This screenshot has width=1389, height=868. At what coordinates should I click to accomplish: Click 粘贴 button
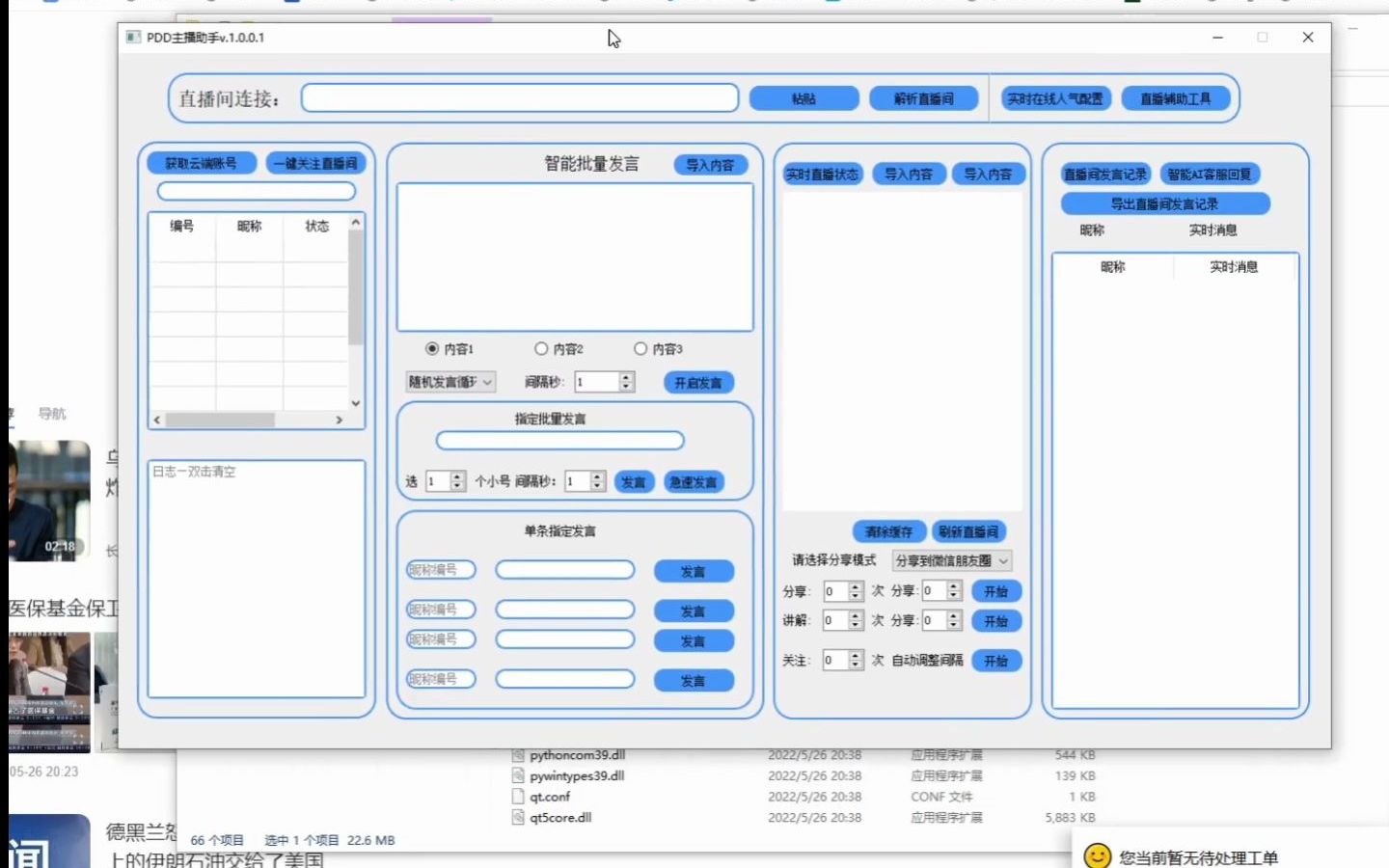click(803, 98)
